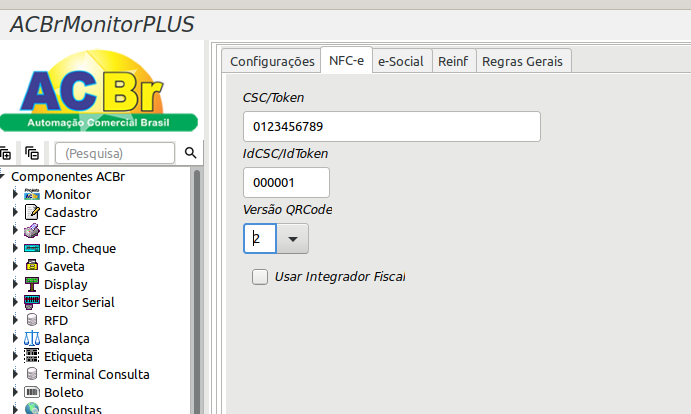Open the Reinf tab
Viewport: 691px width, 414px height.
coord(453,61)
